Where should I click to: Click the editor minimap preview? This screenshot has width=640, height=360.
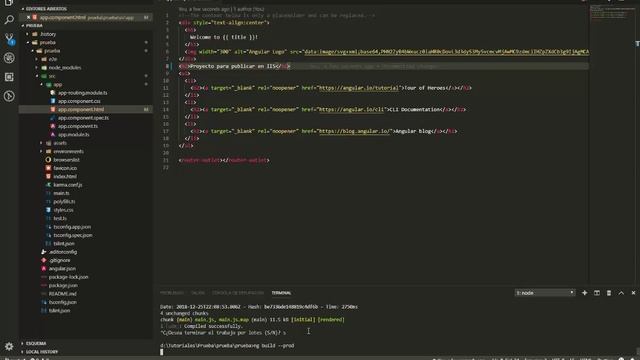click(x=611, y=12)
